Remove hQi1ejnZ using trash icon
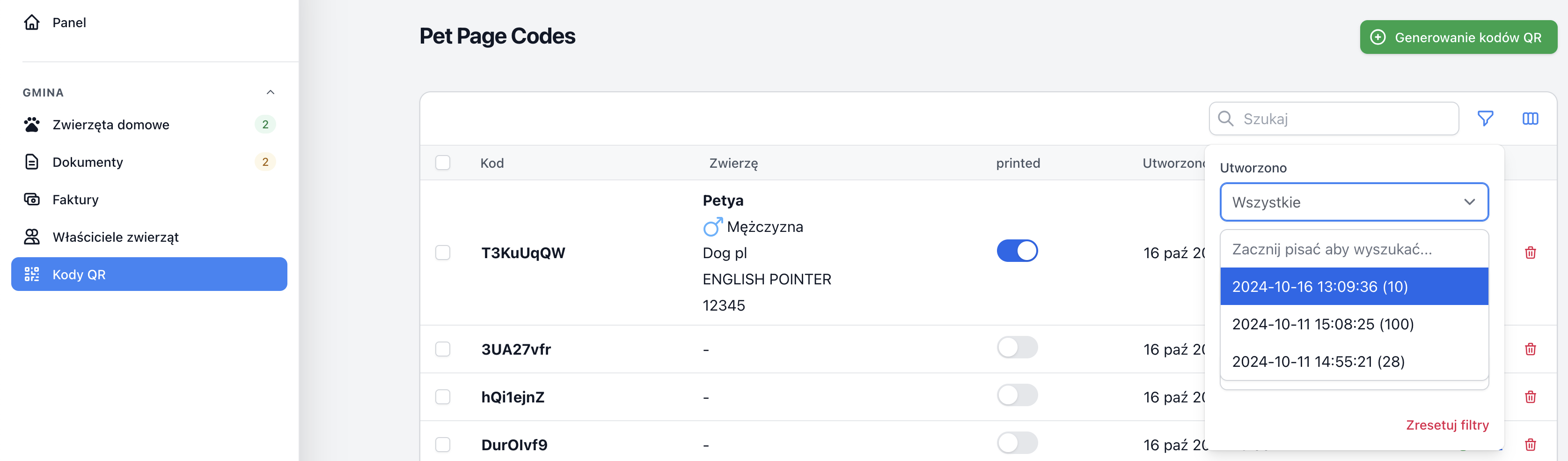The image size is (1568, 461). click(x=1530, y=396)
